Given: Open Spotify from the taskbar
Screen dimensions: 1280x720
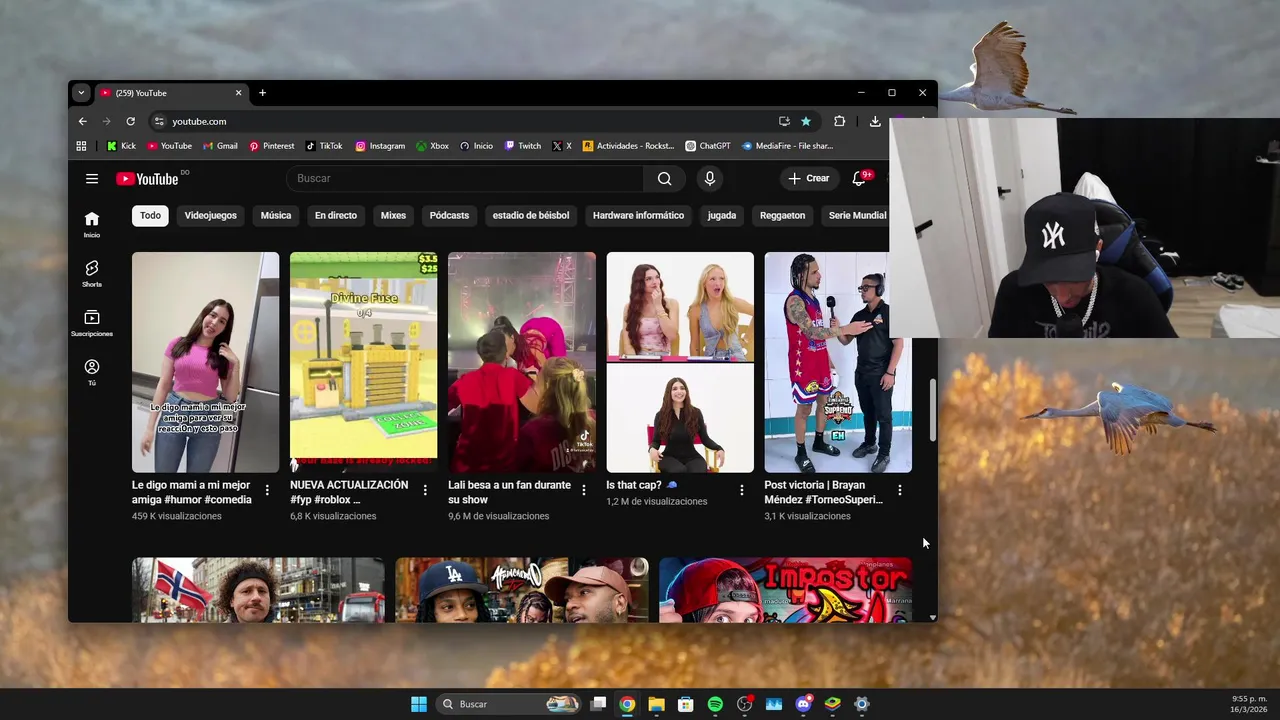Looking at the screenshot, I should click(715, 704).
